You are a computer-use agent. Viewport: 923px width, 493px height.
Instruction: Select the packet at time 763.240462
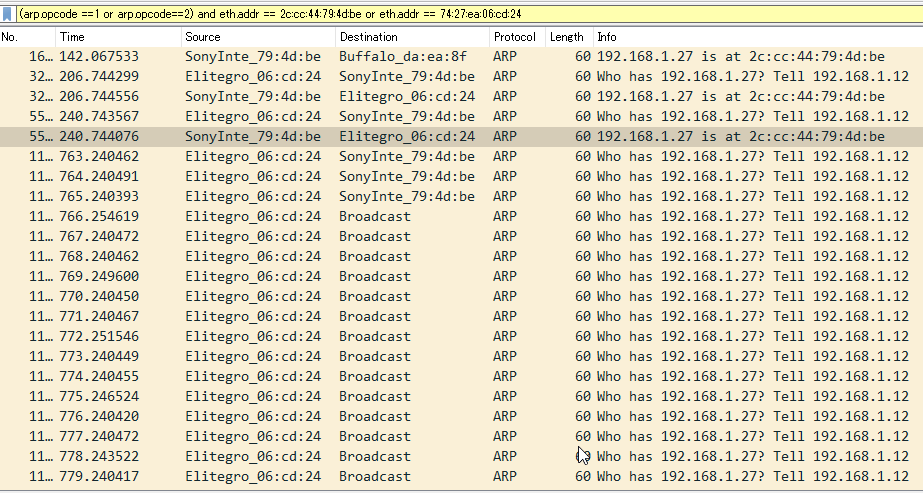point(462,156)
